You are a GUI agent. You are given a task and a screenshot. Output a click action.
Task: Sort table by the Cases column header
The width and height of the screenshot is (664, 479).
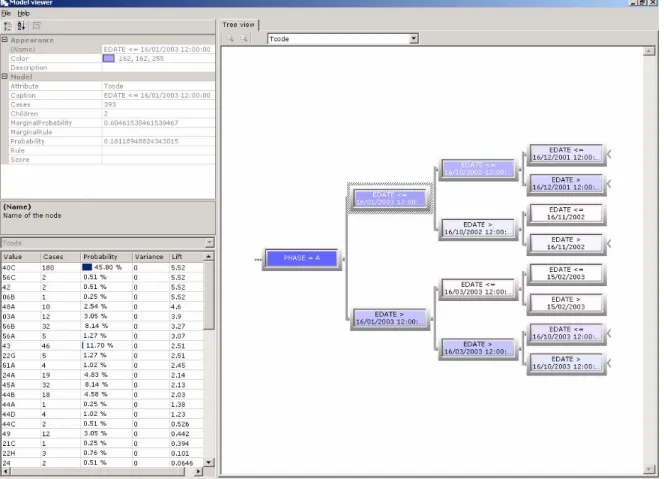coord(60,257)
